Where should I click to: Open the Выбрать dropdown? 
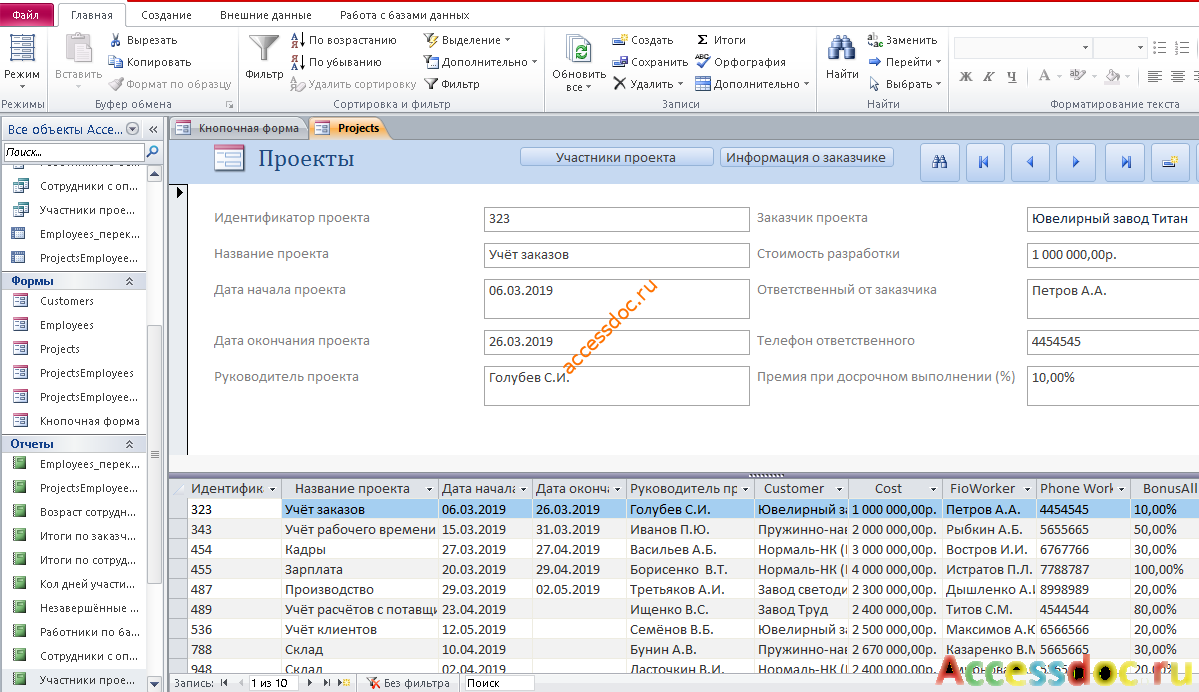coord(905,84)
